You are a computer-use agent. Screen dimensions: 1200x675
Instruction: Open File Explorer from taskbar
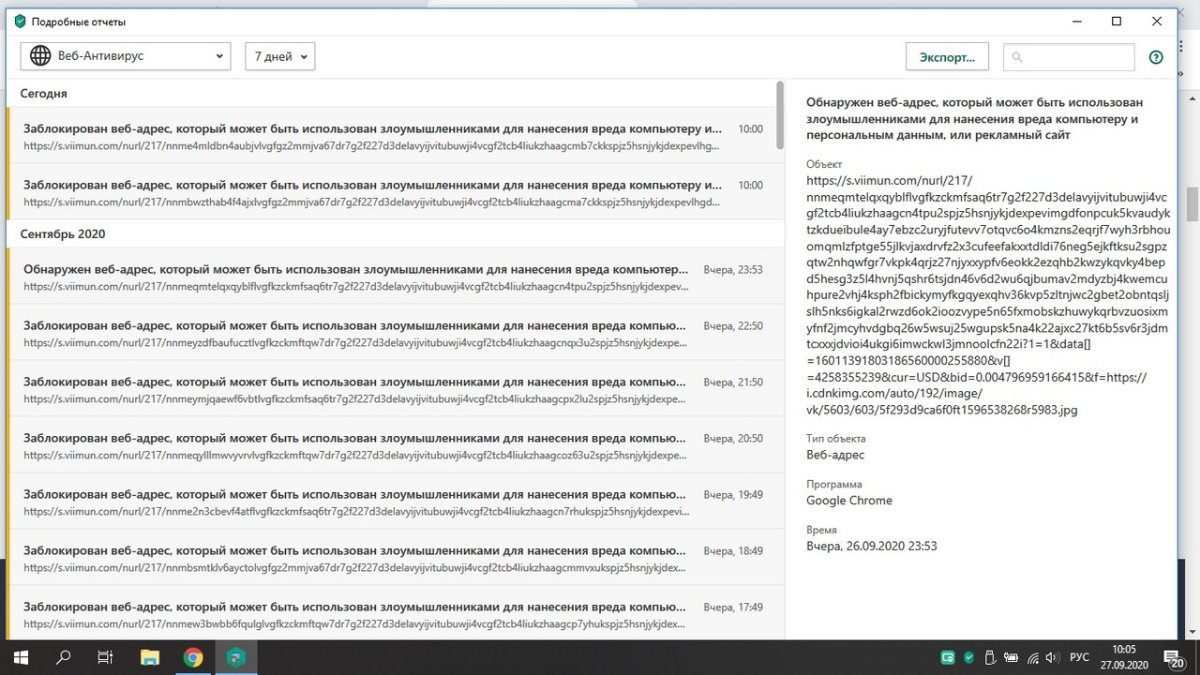point(150,657)
